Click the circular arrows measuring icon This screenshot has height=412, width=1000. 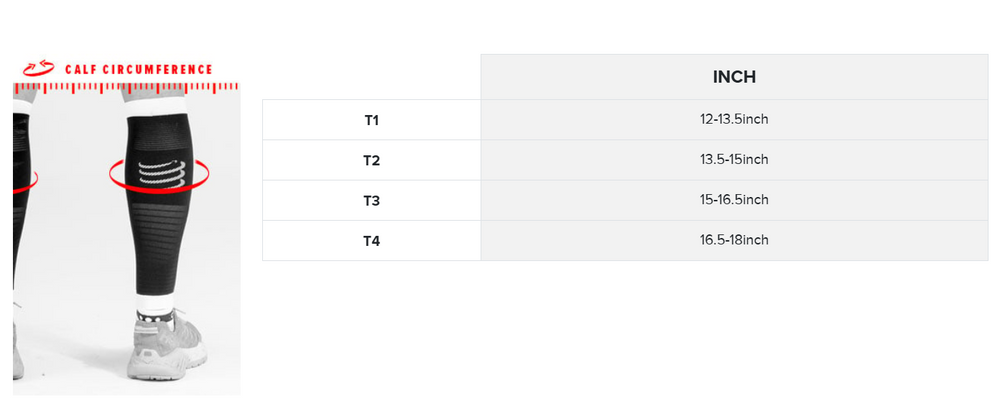click(x=38, y=68)
